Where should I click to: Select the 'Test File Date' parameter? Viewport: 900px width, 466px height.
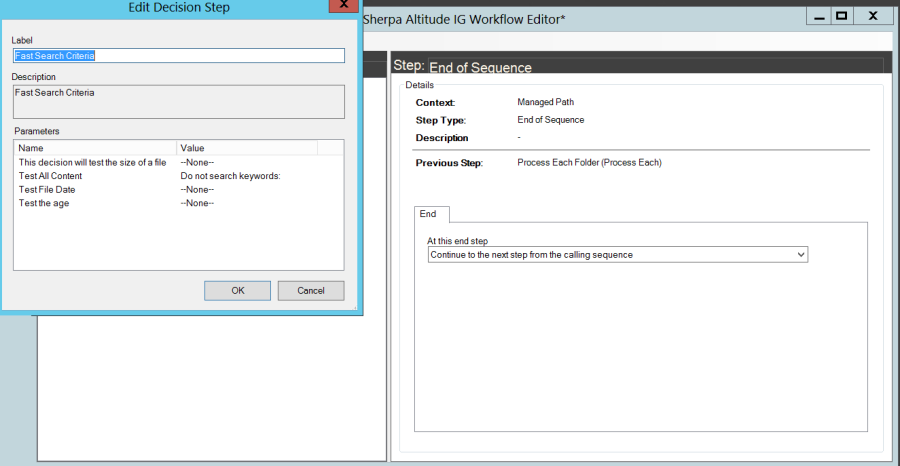[x=47, y=190]
